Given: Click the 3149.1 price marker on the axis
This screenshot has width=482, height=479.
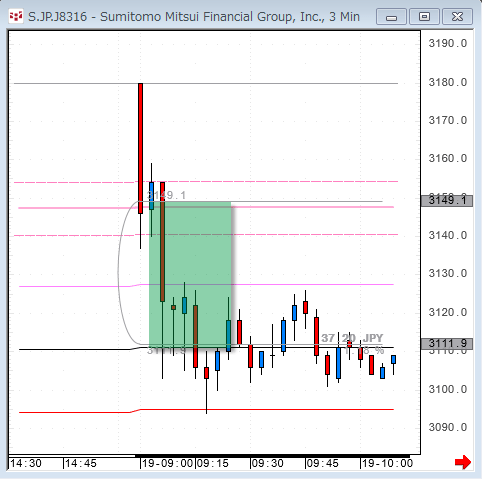Looking at the screenshot, I should pos(447,201).
